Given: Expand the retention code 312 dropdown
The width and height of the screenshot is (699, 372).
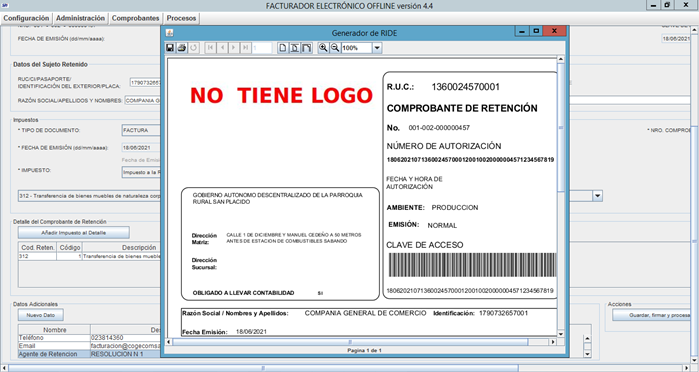Looking at the screenshot, I should coord(597,195).
